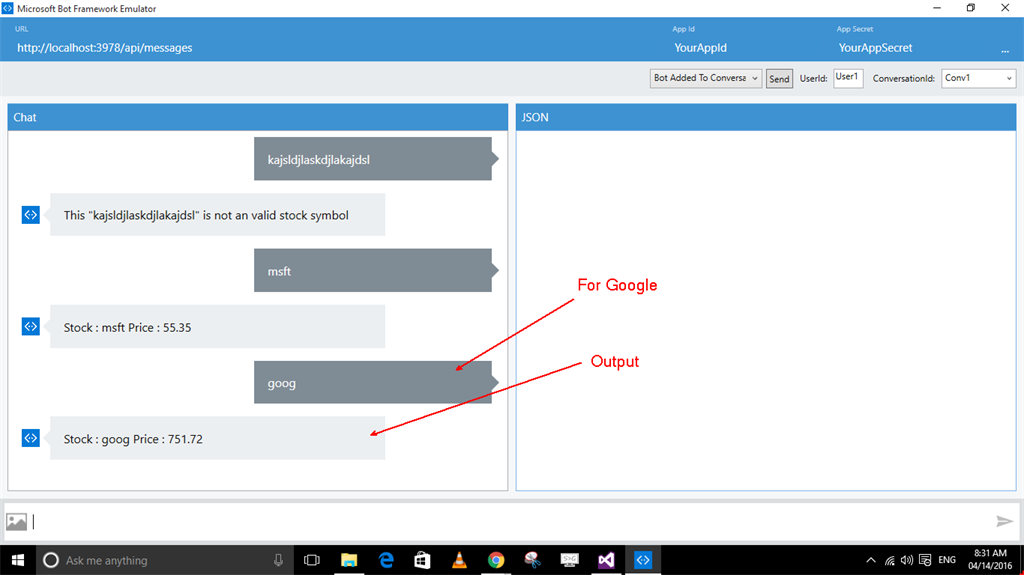Select the Stock goog Price 751.72 reply
The image size is (1024, 575).
(x=217, y=438)
